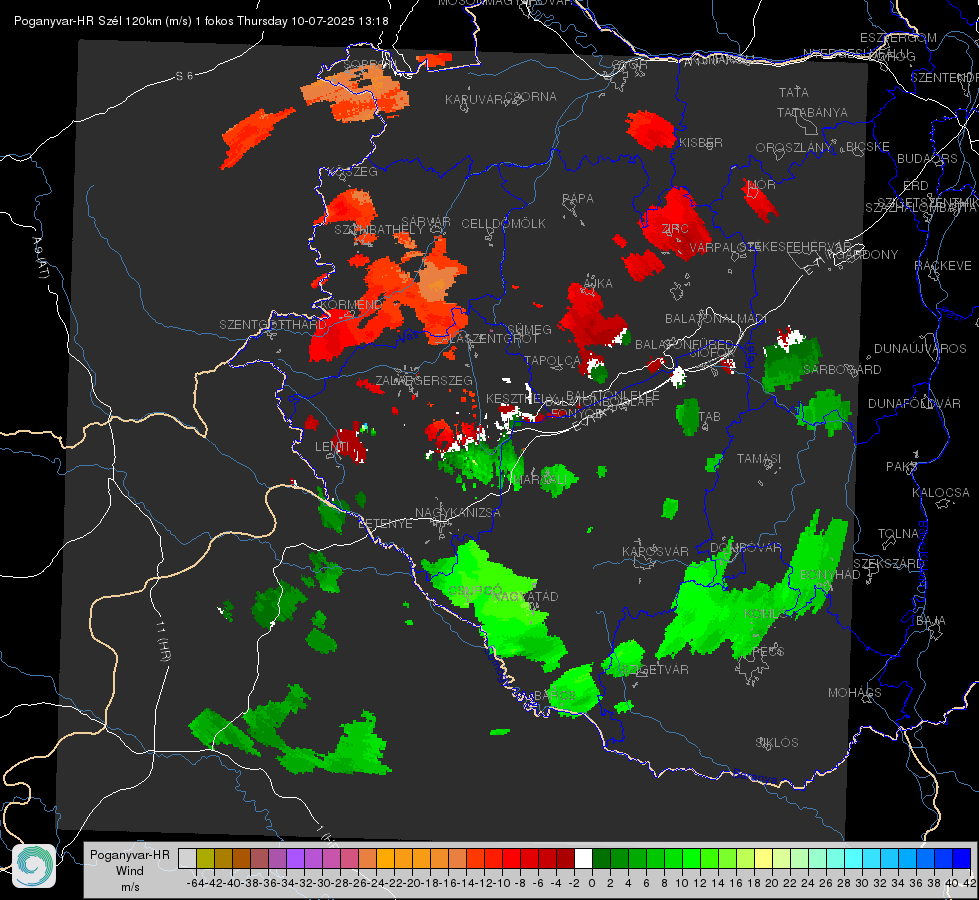
Task: Click the swirl logo icon beside the legend
Action: (34, 866)
